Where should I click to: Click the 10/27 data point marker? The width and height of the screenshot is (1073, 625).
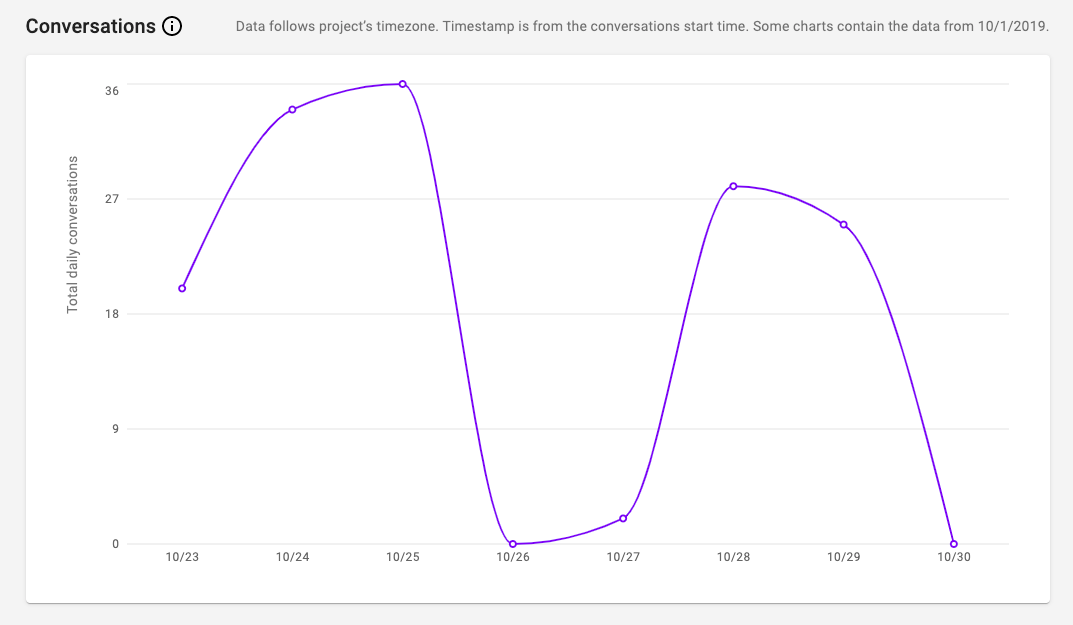[x=623, y=518]
